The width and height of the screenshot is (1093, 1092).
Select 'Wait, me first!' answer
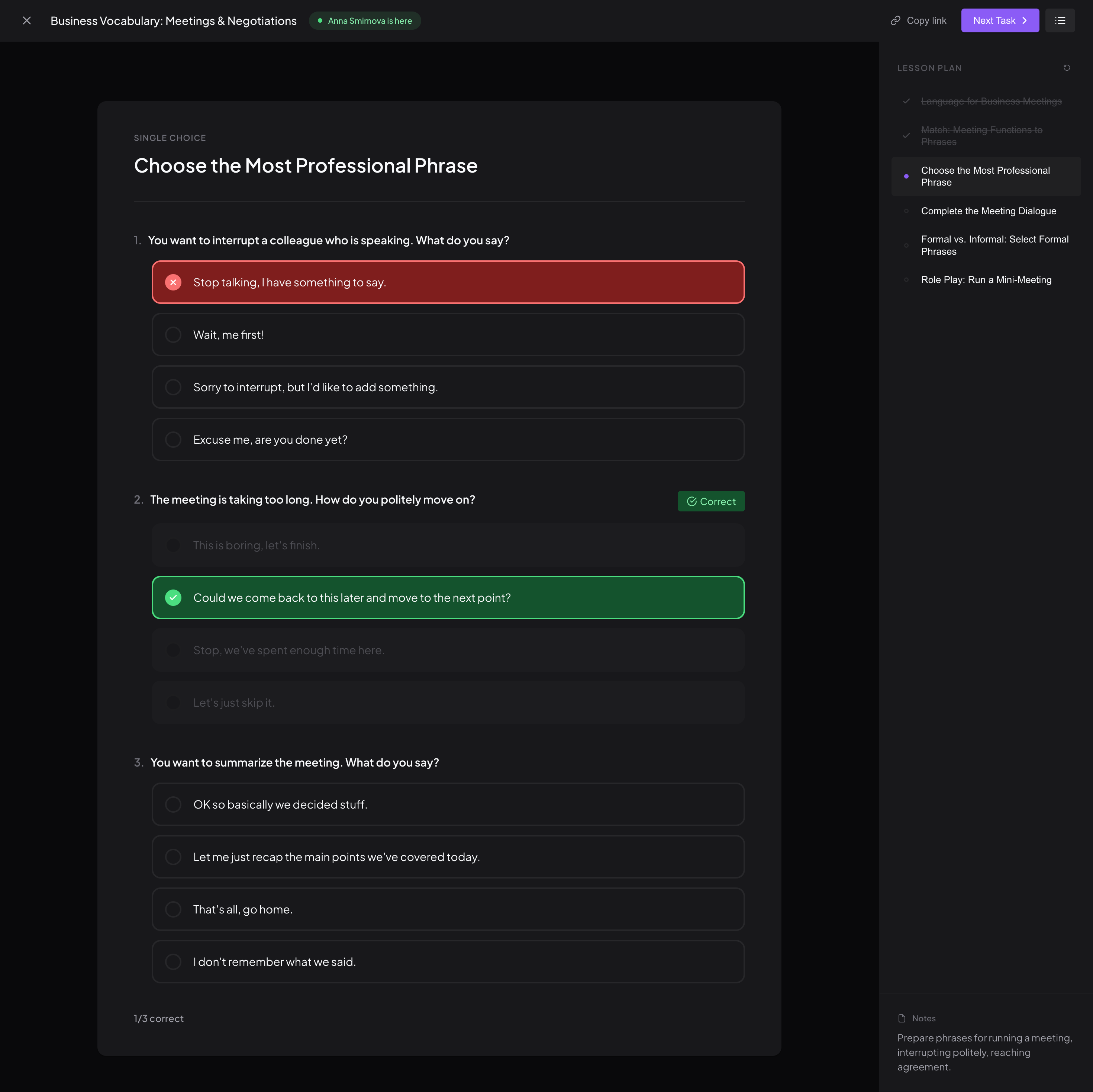[448, 335]
